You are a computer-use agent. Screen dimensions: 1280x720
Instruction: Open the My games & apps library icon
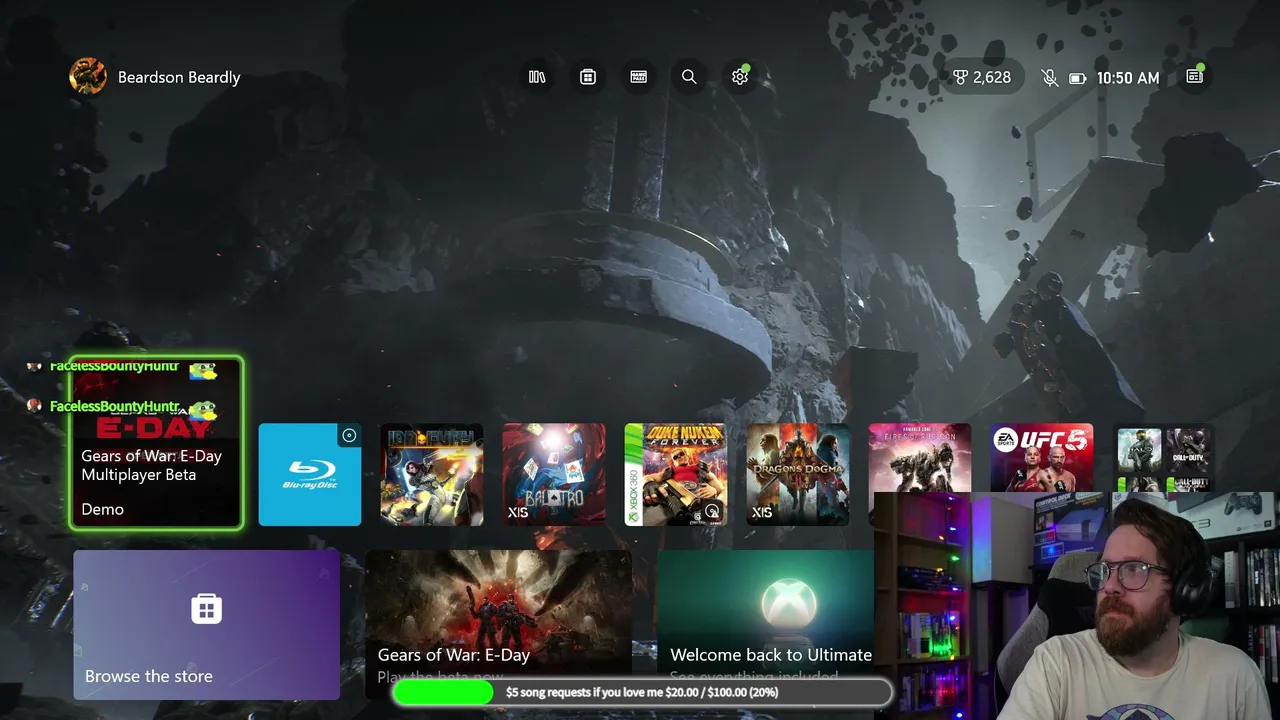(537, 77)
